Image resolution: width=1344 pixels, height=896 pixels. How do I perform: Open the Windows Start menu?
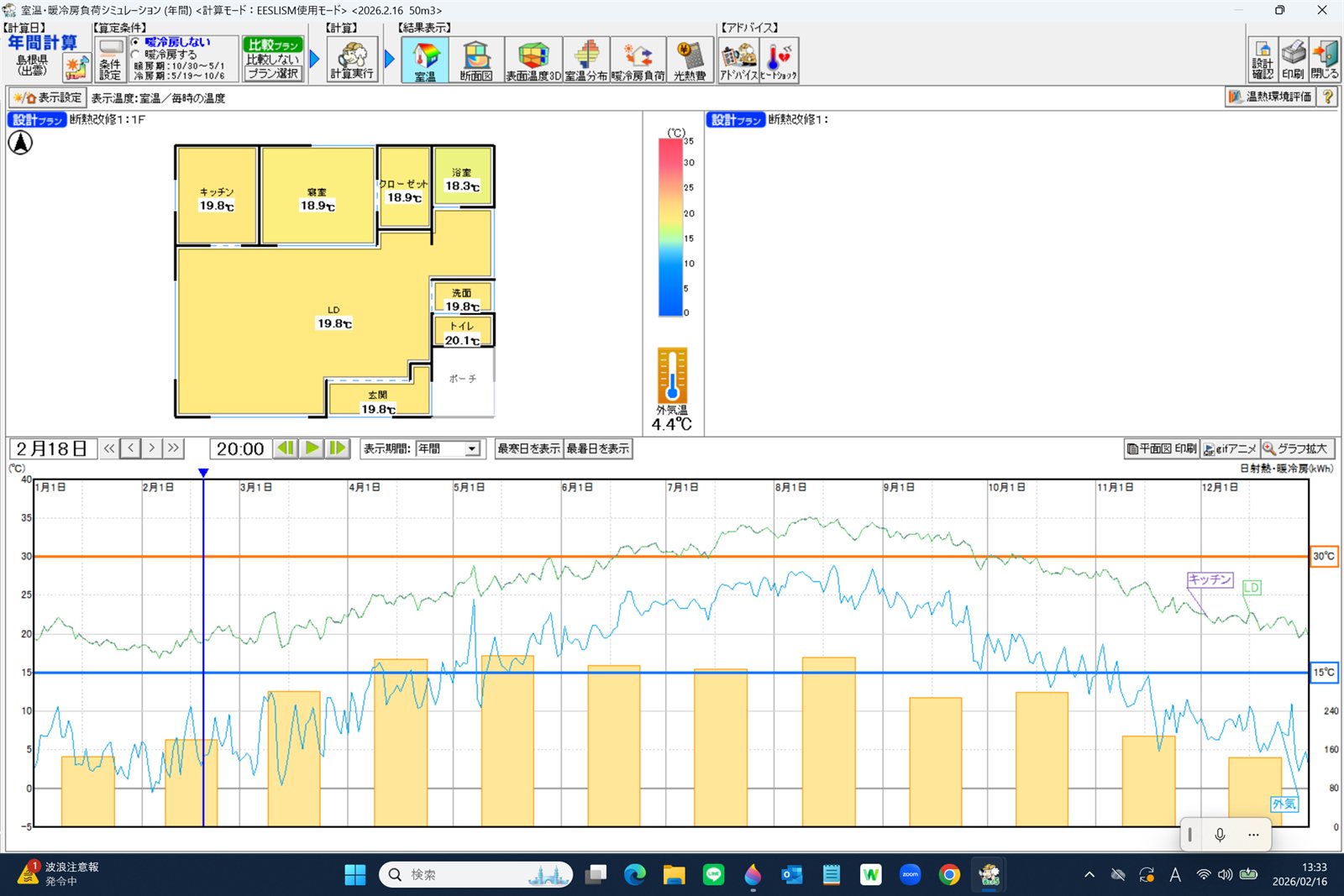(x=355, y=875)
